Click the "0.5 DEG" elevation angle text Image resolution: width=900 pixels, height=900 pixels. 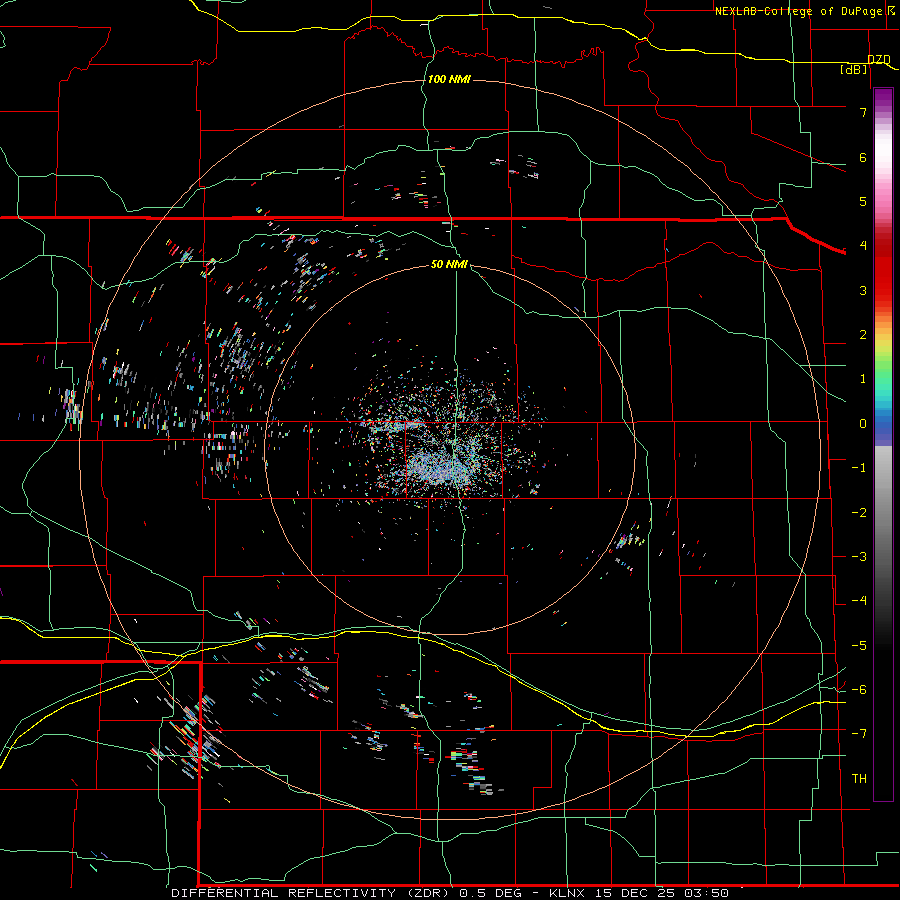(491, 893)
